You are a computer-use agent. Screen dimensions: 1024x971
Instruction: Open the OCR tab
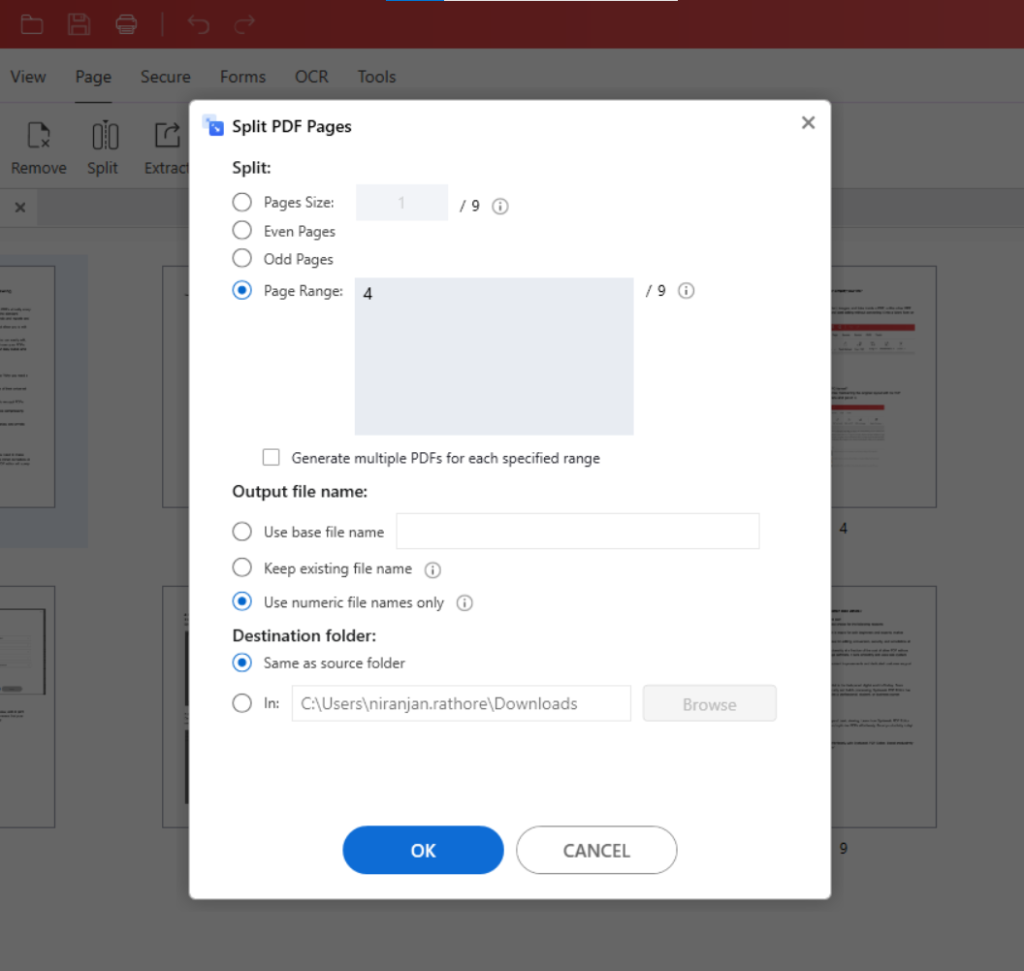pos(311,76)
